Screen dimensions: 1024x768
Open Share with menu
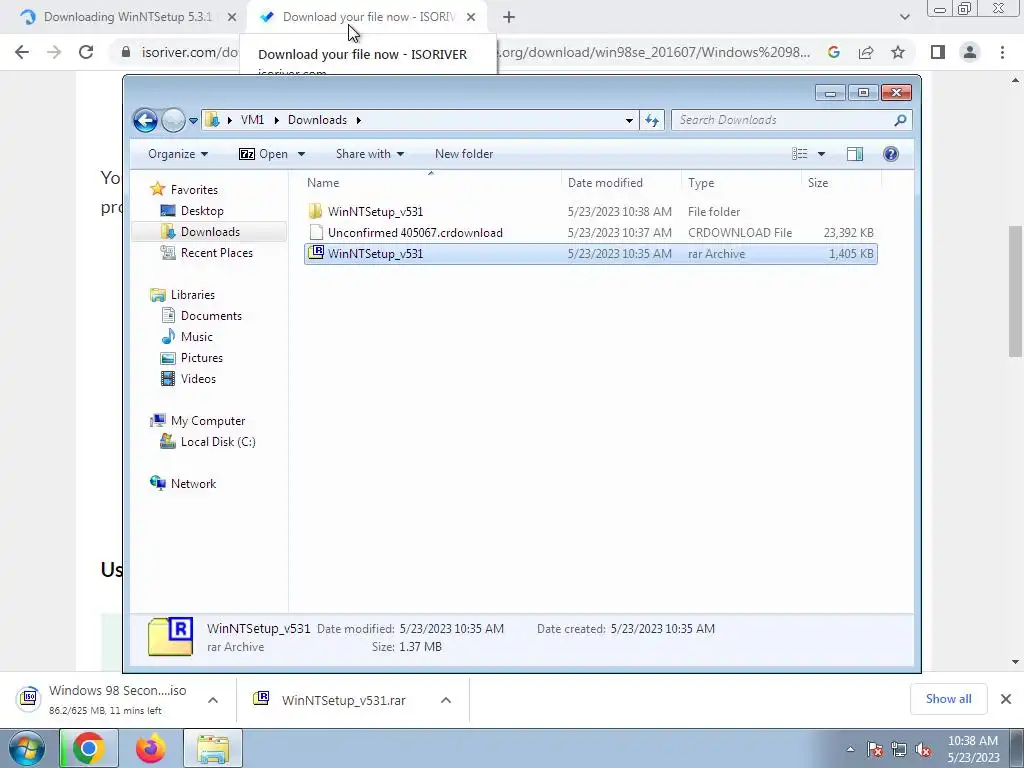(370, 154)
